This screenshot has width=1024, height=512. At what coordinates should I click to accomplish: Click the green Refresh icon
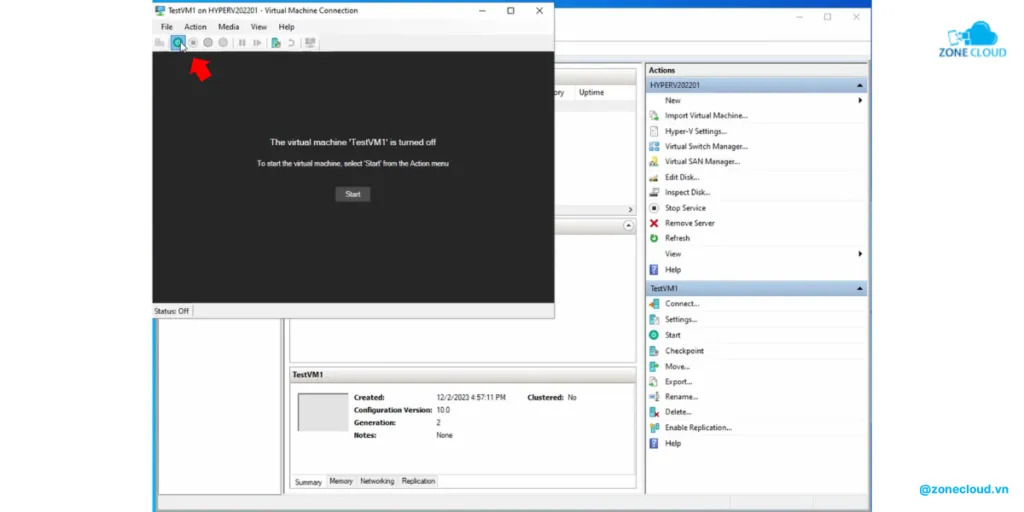pos(654,238)
